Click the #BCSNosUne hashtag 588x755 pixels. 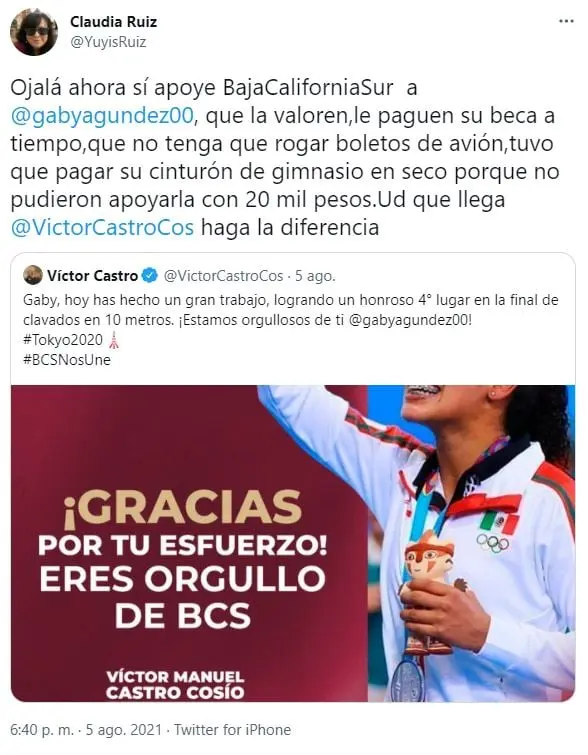[67, 360]
